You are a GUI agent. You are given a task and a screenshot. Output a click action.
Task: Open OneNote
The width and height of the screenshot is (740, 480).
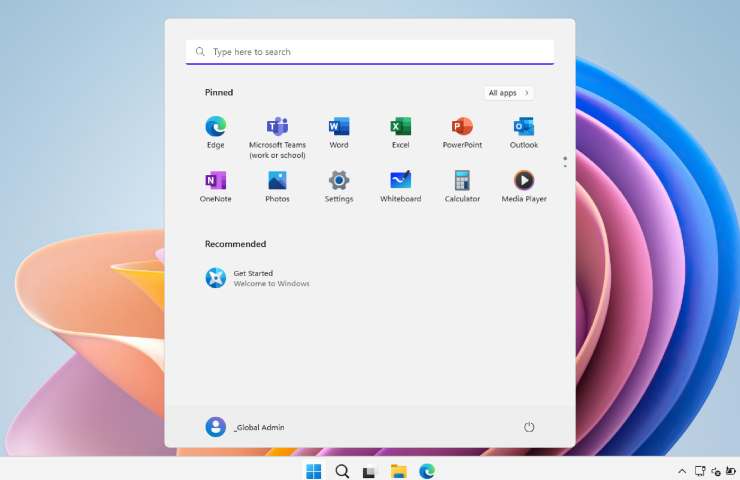pos(215,187)
